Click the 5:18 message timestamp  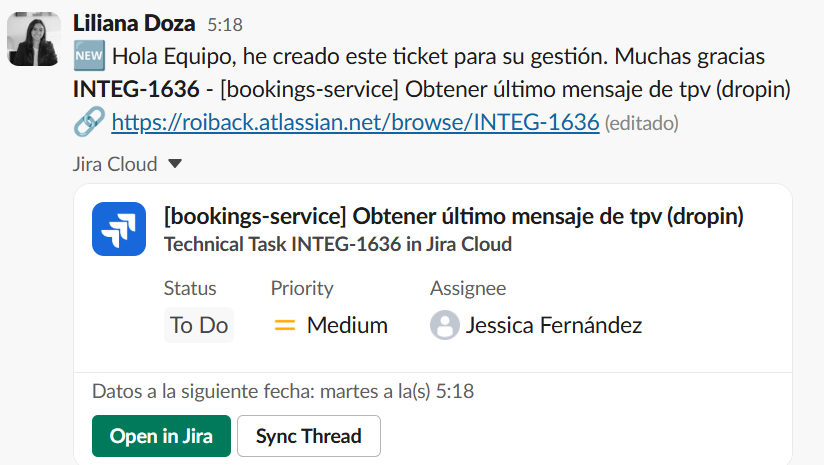point(225,25)
